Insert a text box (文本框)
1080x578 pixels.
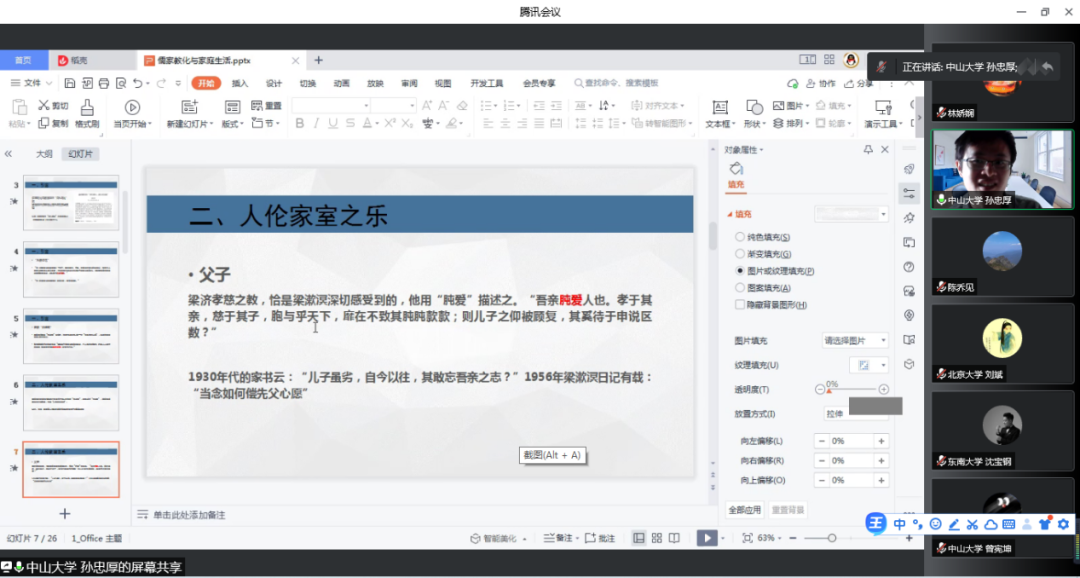click(x=720, y=114)
